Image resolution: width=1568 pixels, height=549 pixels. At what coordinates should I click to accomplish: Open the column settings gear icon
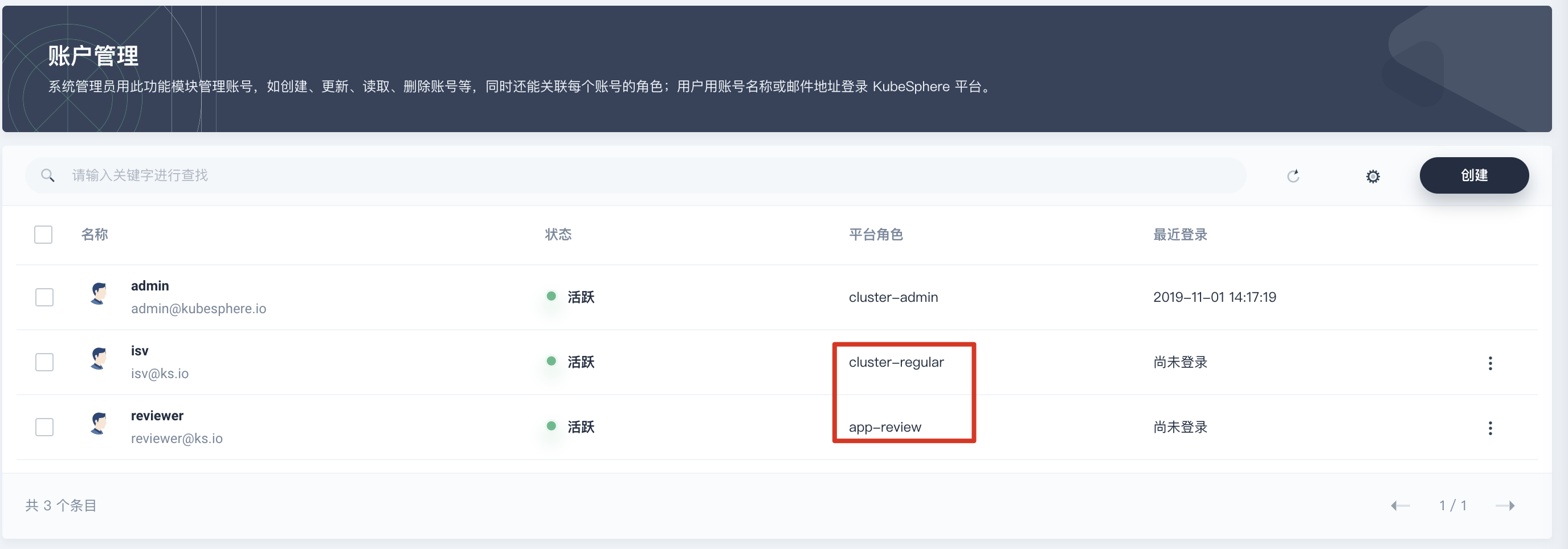1373,177
